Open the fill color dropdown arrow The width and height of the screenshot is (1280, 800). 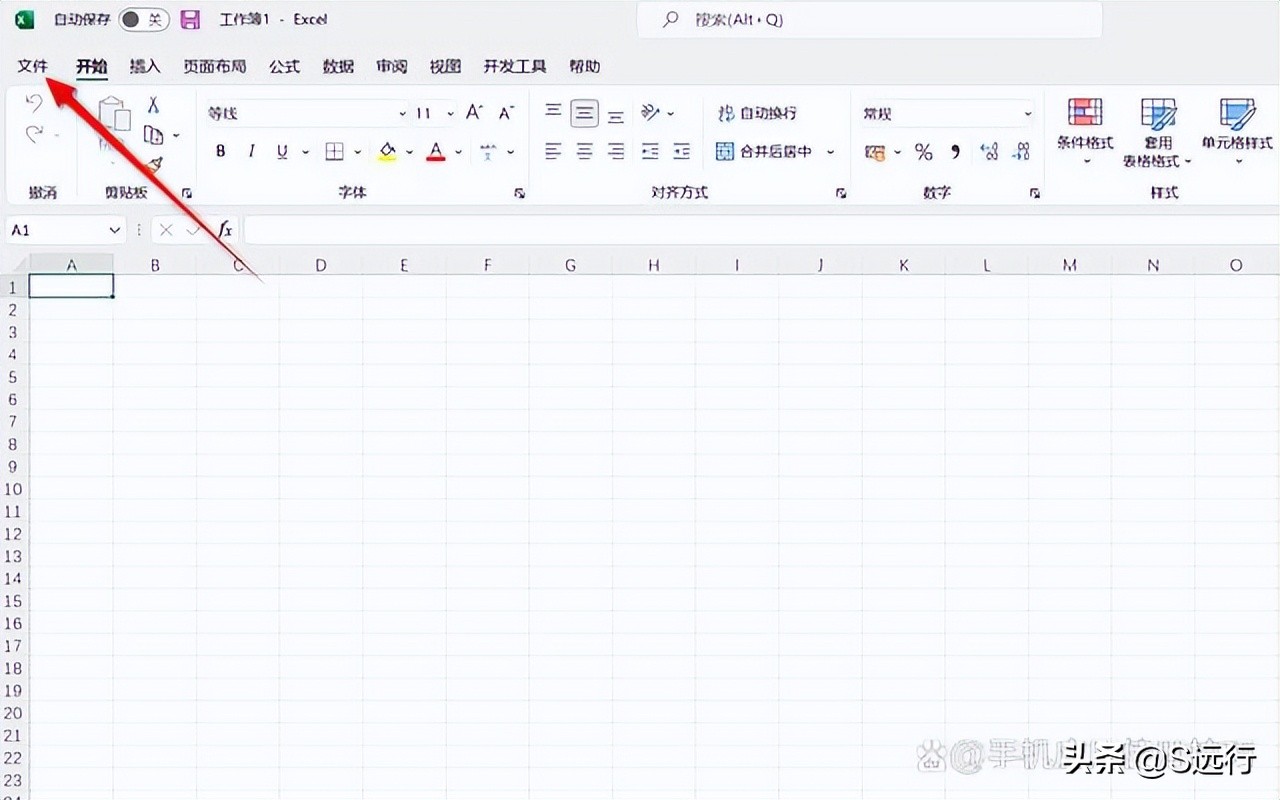[x=409, y=151]
